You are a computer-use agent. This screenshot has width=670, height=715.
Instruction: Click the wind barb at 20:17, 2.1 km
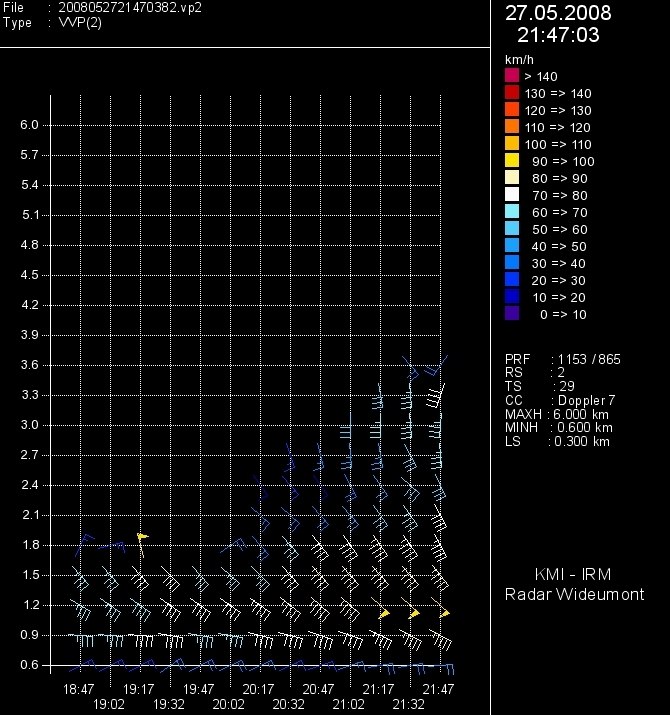(261, 518)
